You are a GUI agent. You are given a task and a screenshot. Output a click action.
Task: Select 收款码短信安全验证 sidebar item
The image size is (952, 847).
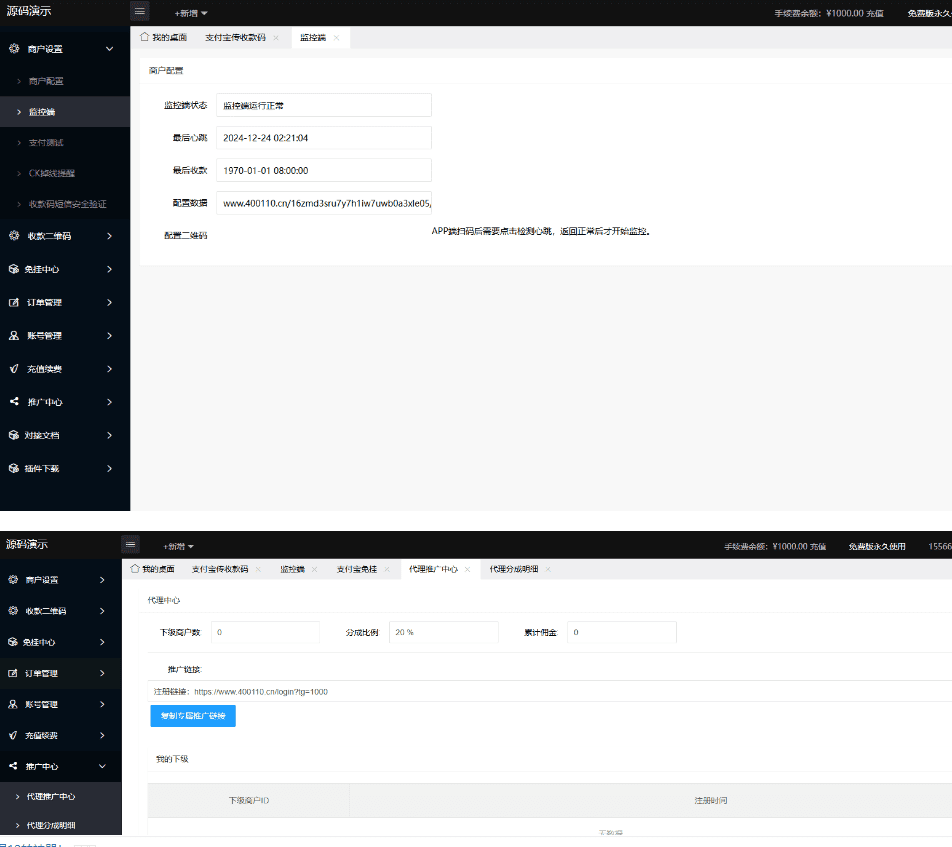[67, 204]
